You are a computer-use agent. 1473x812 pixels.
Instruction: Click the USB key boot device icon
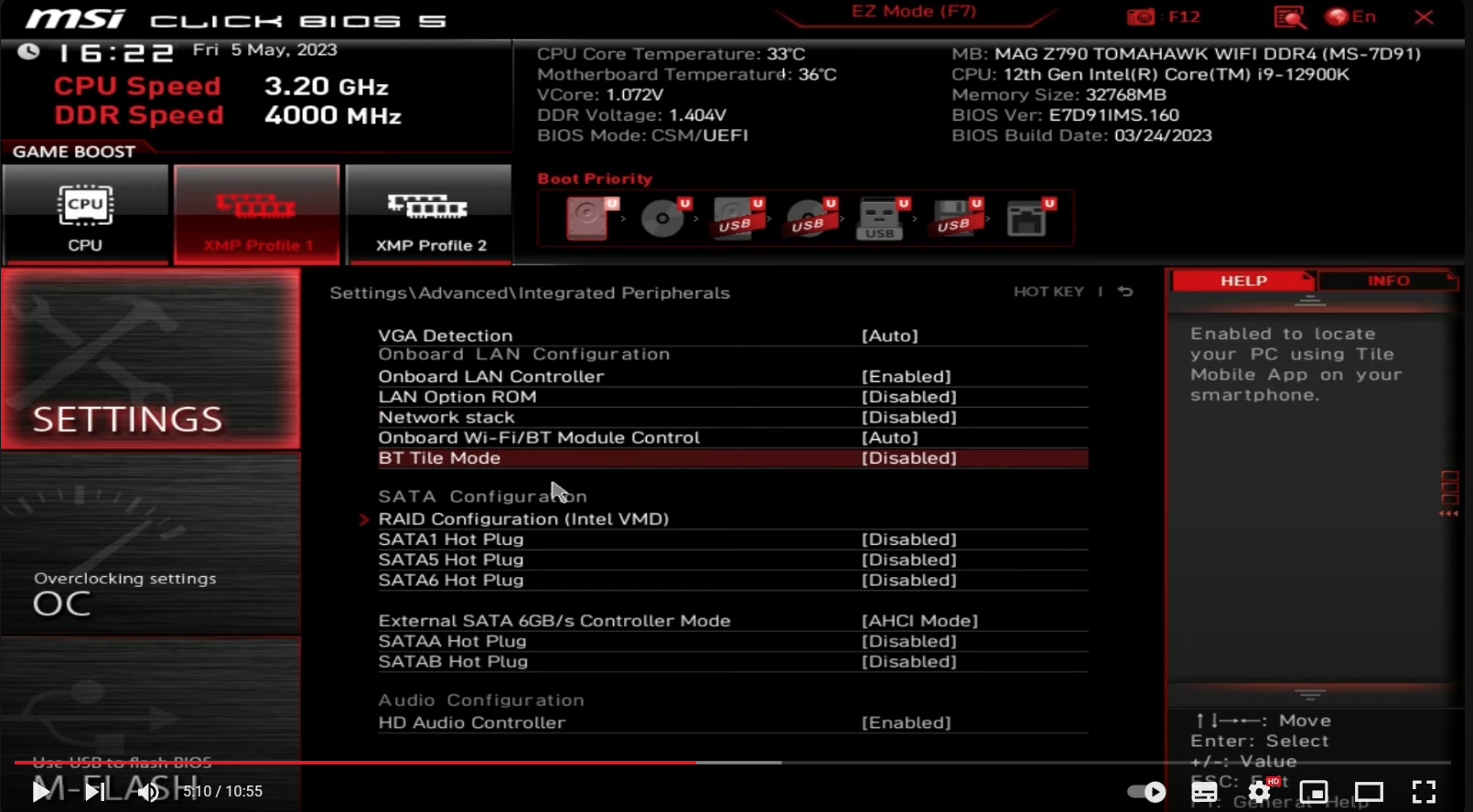[883, 219]
